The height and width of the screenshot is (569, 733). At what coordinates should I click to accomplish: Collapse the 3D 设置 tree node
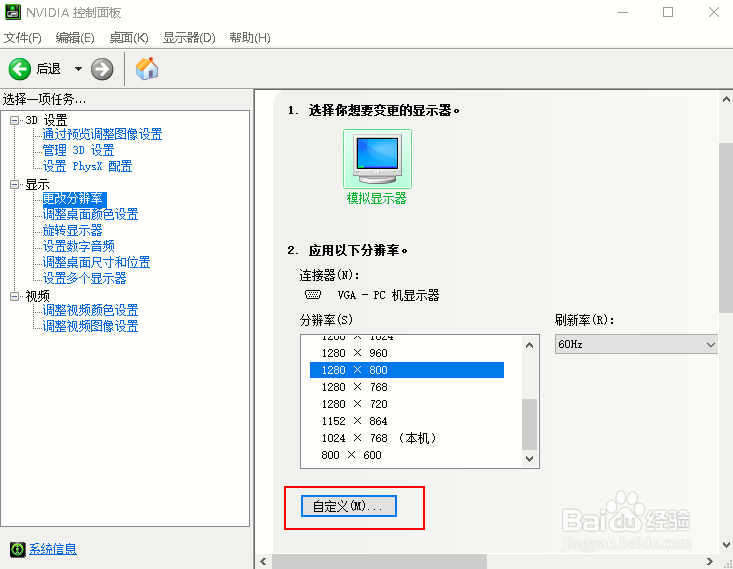(x=14, y=120)
